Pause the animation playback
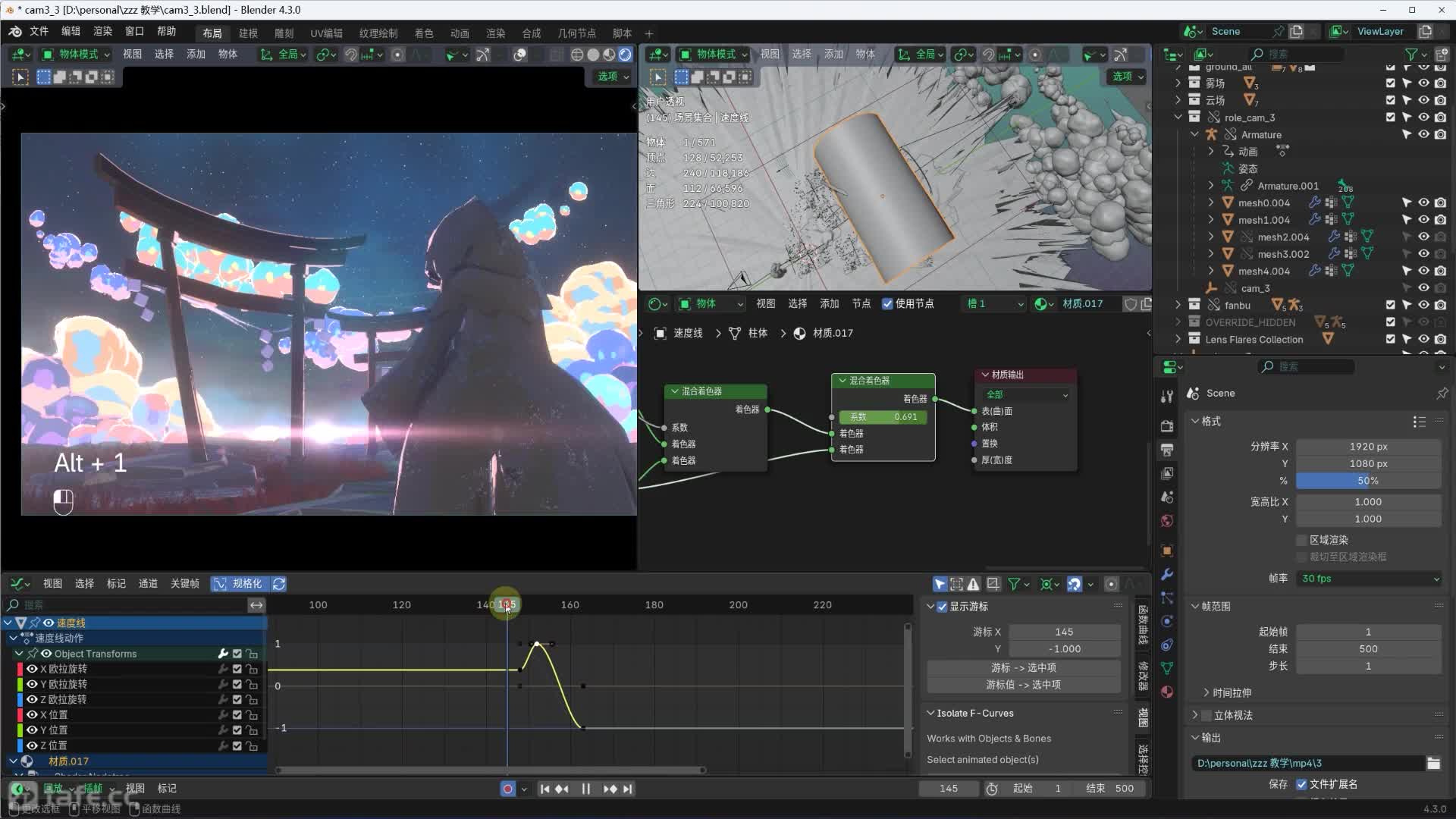 click(x=585, y=789)
